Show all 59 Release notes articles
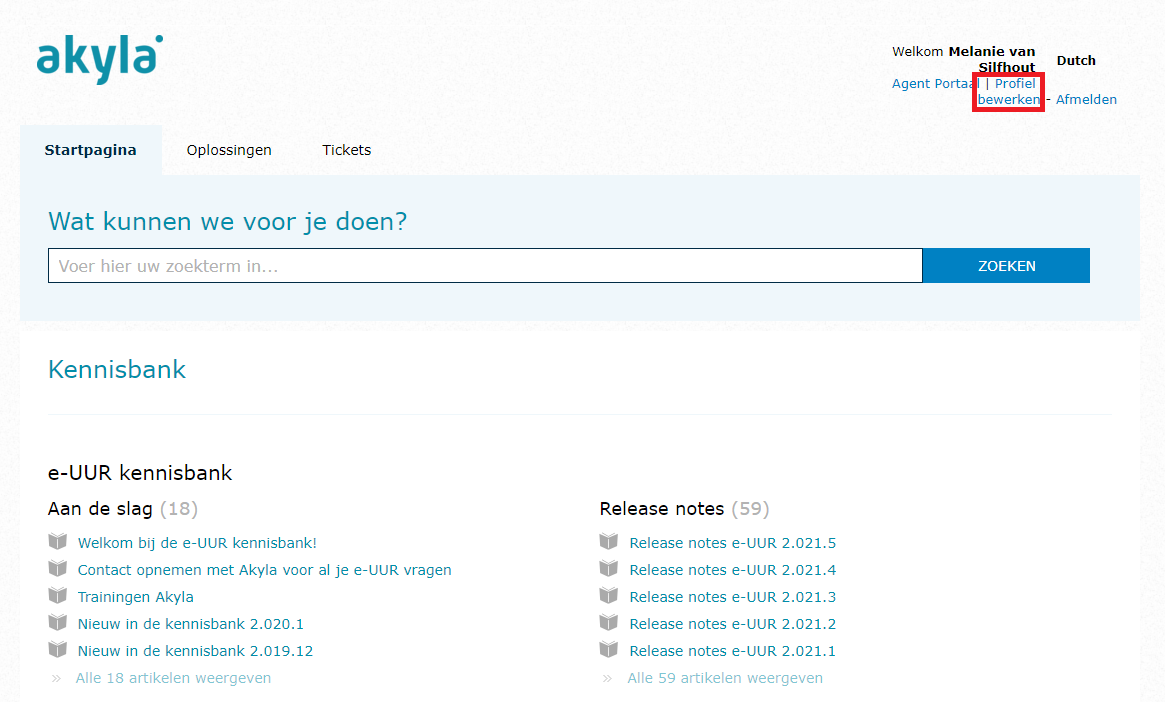1165x702 pixels. coord(725,678)
